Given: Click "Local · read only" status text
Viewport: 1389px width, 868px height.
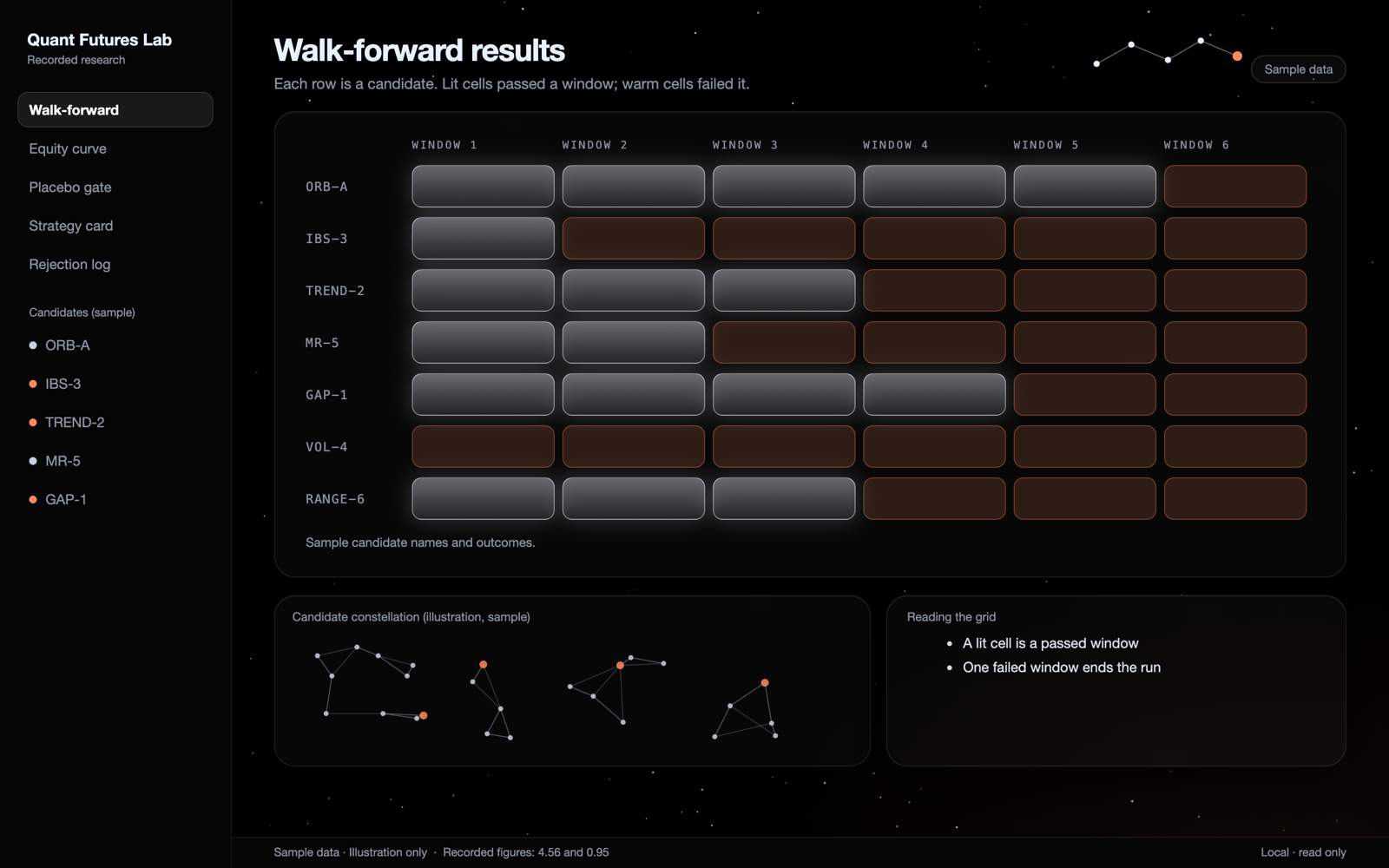Looking at the screenshot, I should pos(1303,852).
